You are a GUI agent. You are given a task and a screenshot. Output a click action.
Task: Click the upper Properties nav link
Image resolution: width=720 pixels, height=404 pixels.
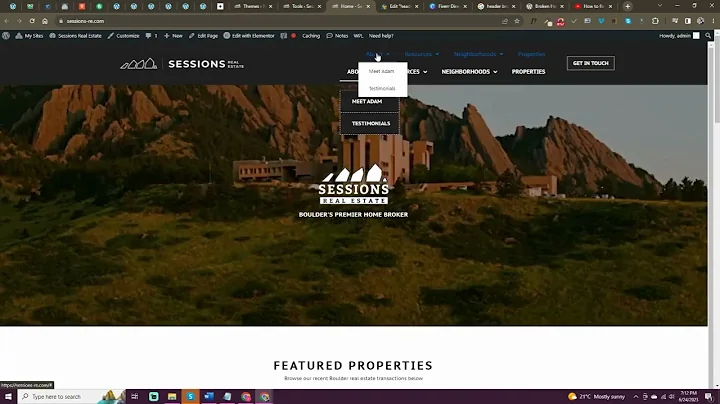pos(532,54)
